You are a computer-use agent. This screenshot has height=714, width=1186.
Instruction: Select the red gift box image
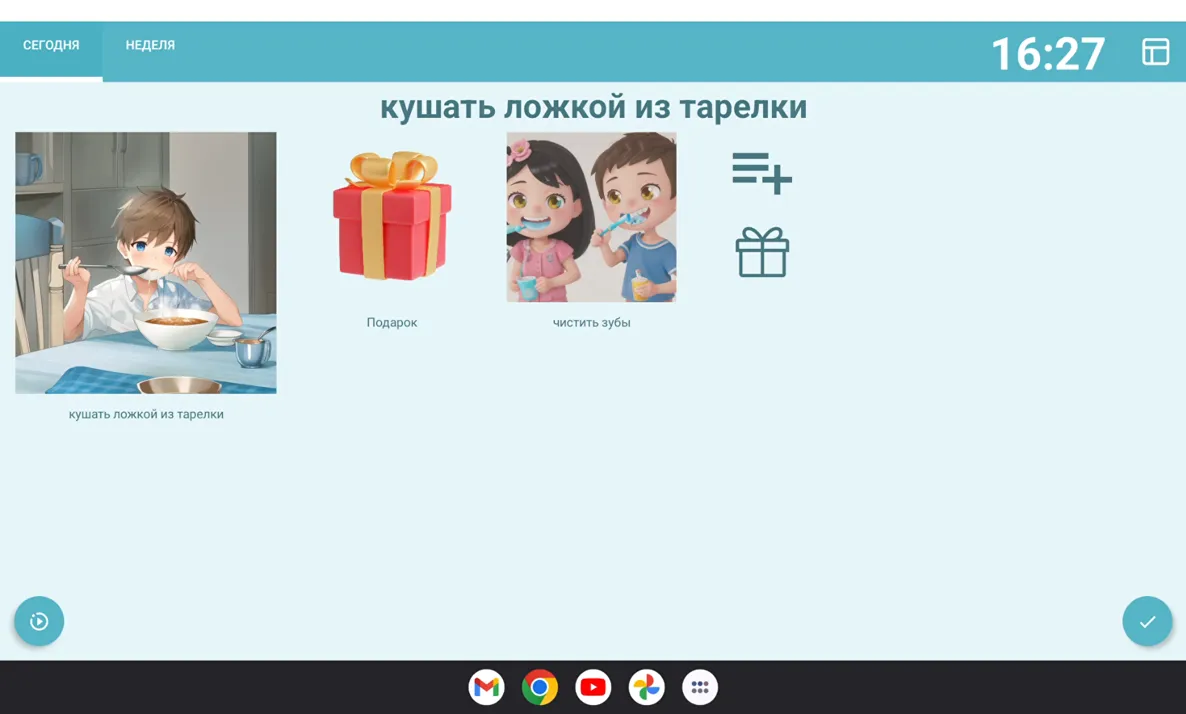(x=392, y=216)
